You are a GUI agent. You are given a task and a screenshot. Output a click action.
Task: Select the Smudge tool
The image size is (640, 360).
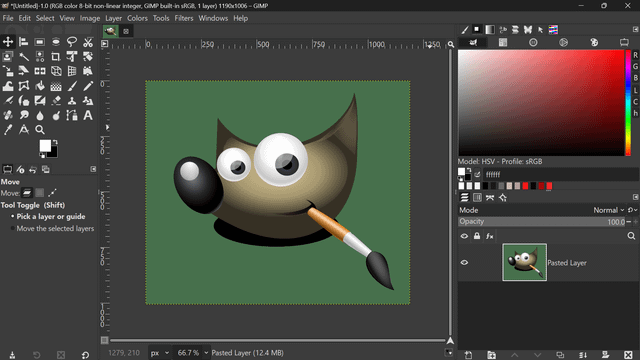click(x=24, y=115)
